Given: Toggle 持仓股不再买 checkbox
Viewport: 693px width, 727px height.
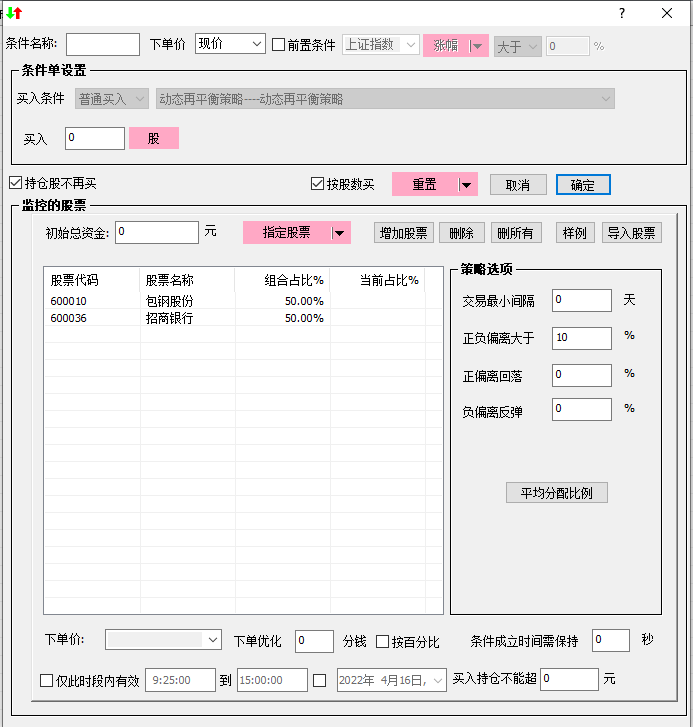Looking at the screenshot, I should click(15, 183).
